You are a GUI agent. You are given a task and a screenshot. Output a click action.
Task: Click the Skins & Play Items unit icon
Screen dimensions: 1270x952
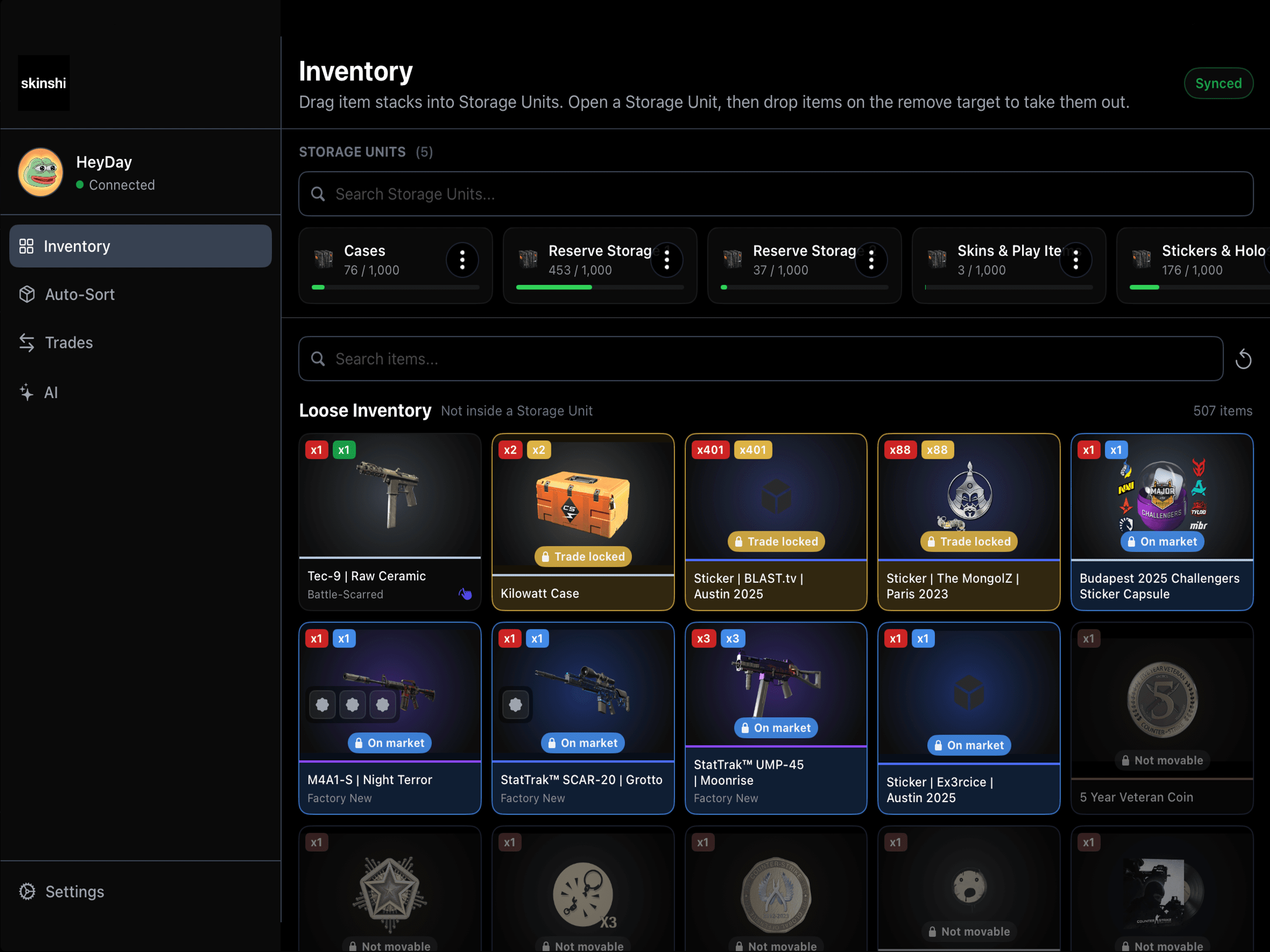(x=937, y=259)
